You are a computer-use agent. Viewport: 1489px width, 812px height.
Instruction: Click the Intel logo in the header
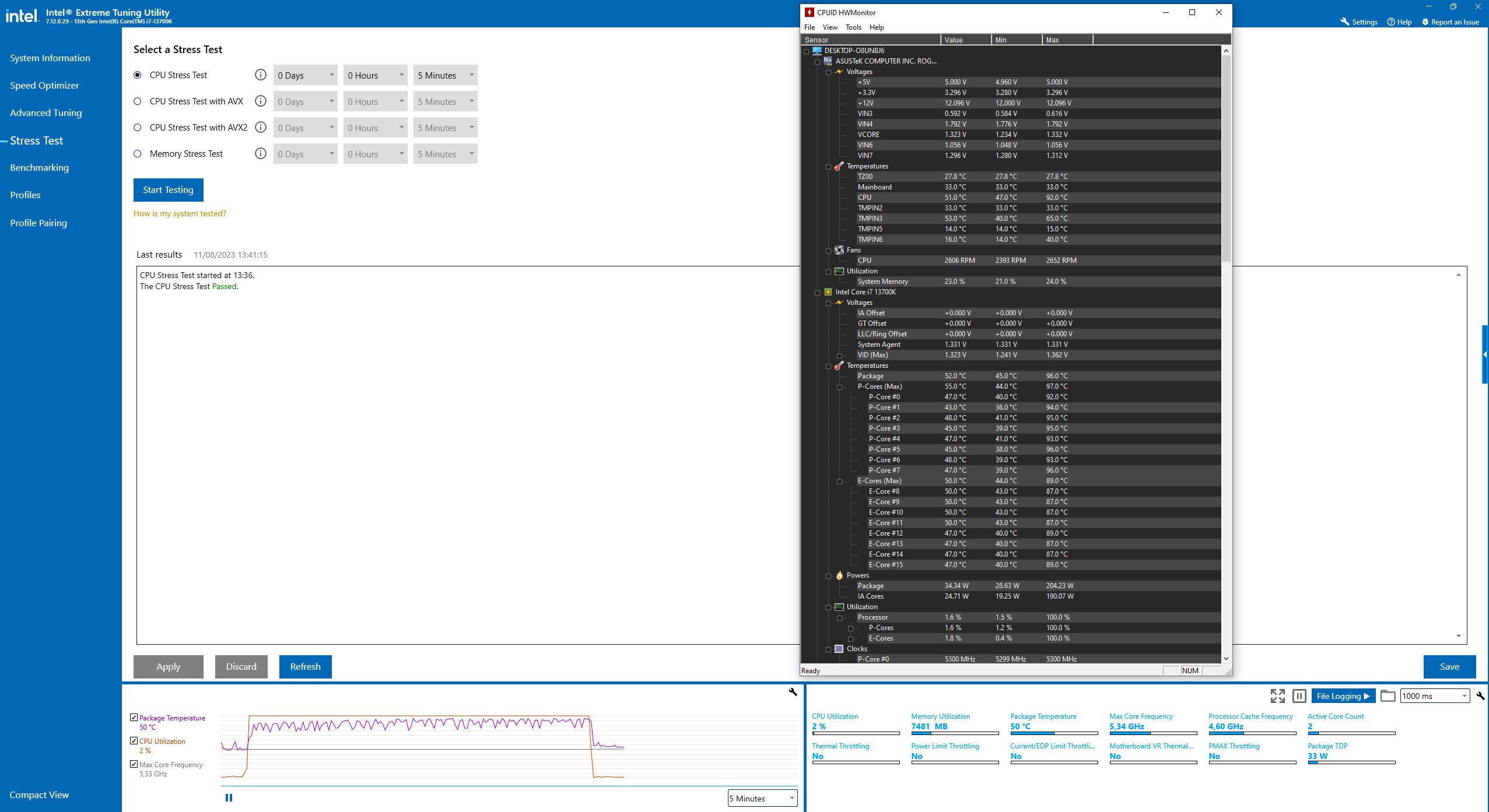(22, 16)
